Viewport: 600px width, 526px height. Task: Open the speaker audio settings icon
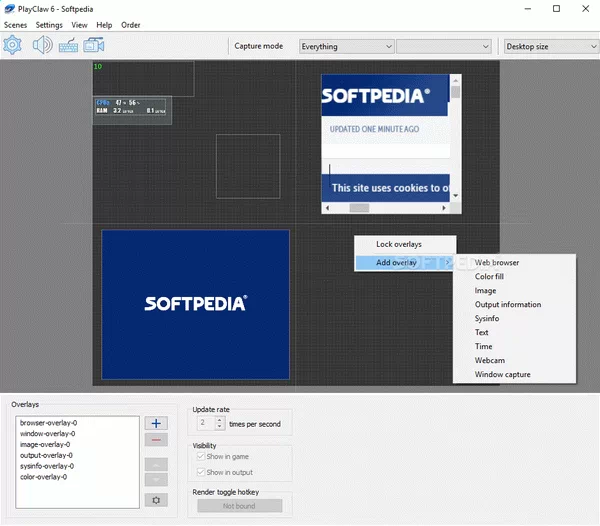pos(42,46)
